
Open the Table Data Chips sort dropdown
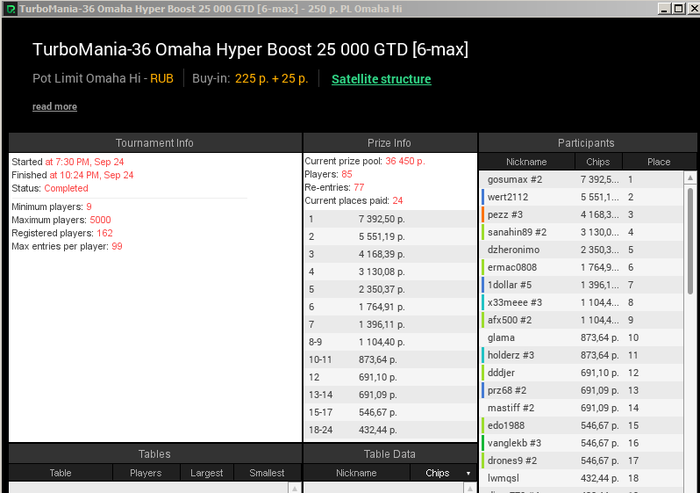pos(468,473)
